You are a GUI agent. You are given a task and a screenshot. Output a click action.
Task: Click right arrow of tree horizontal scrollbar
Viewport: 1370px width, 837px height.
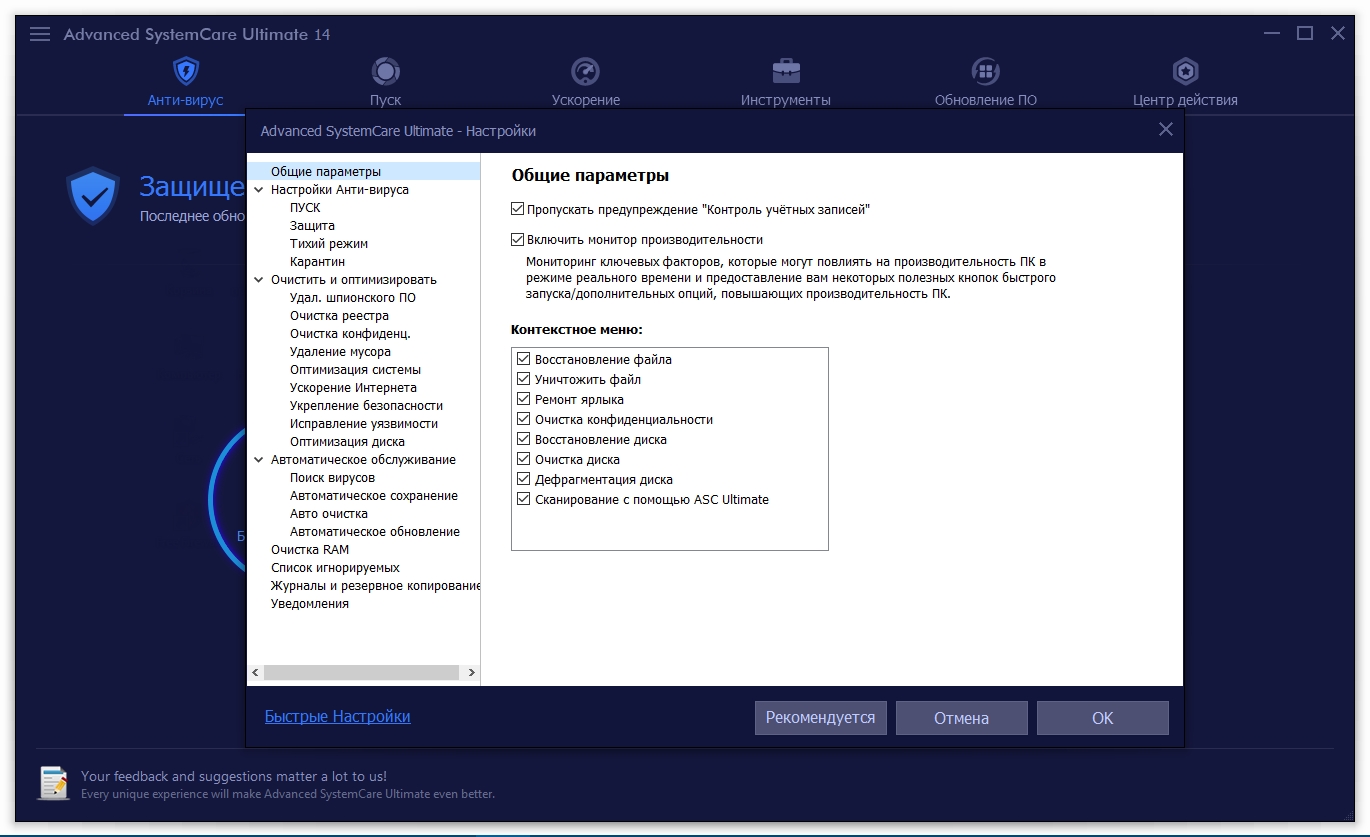click(472, 673)
